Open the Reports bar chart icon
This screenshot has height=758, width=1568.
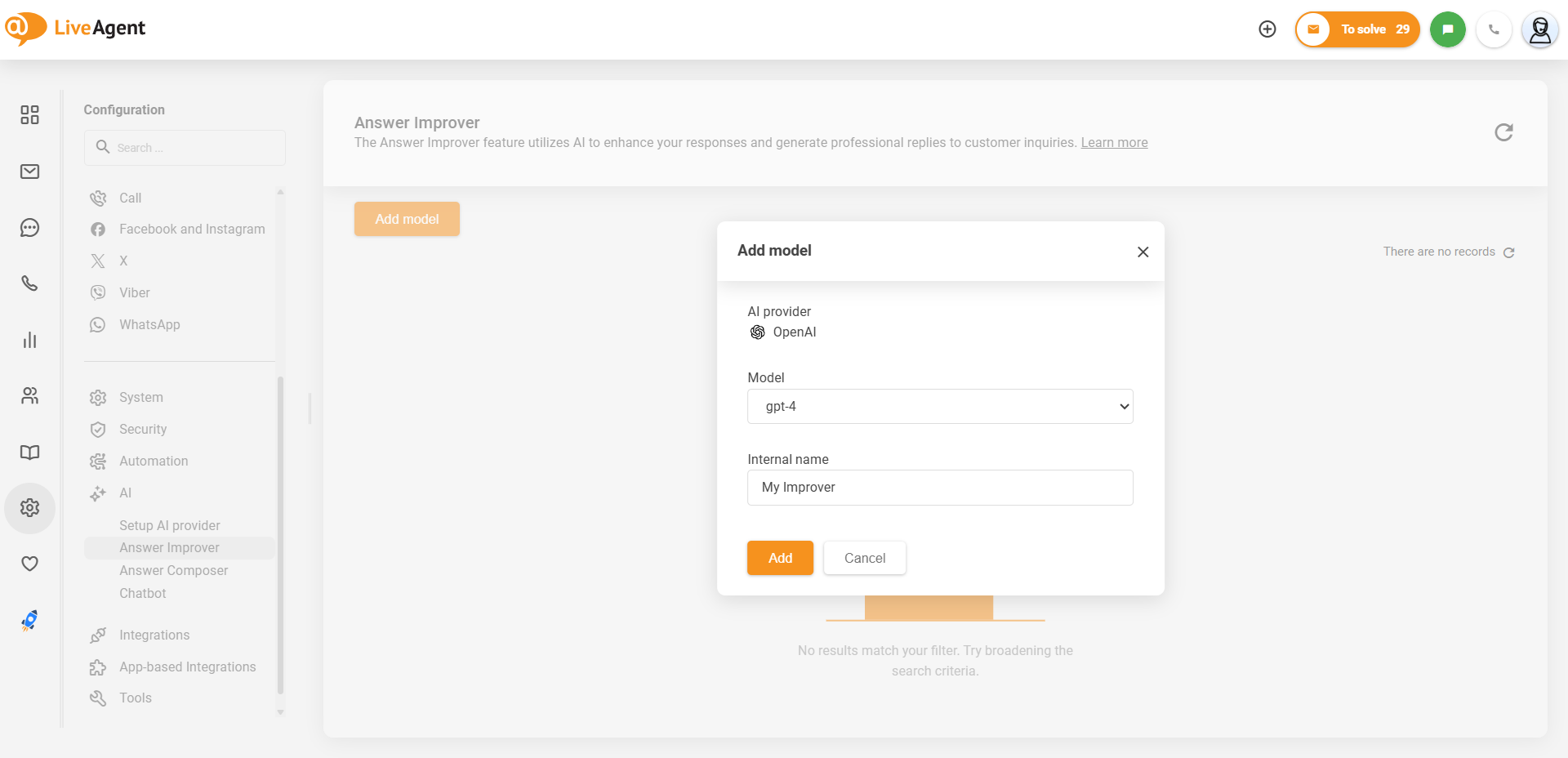(30, 340)
